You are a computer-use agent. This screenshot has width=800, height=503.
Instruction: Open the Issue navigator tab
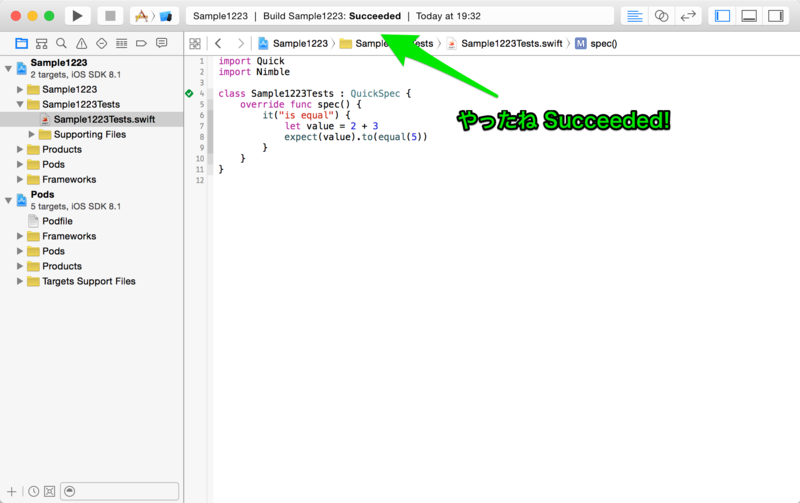(x=81, y=43)
